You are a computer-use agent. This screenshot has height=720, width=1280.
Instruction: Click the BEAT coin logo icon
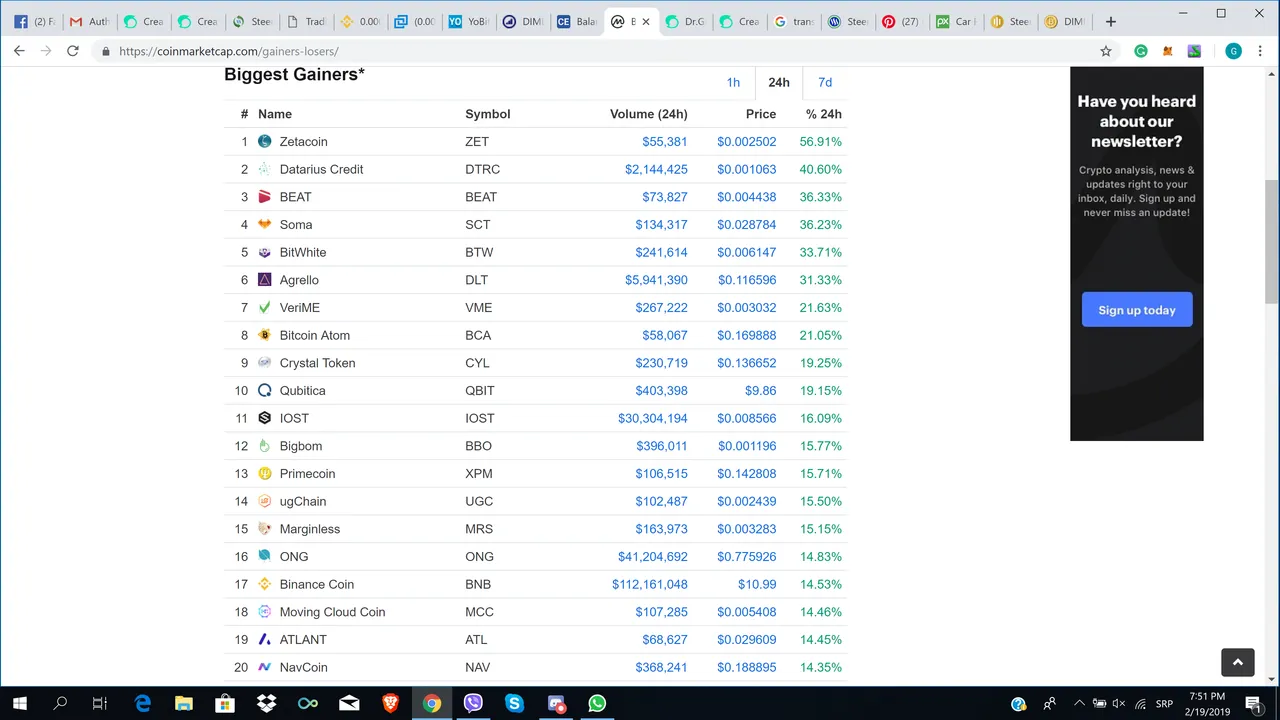tap(265, 197)
